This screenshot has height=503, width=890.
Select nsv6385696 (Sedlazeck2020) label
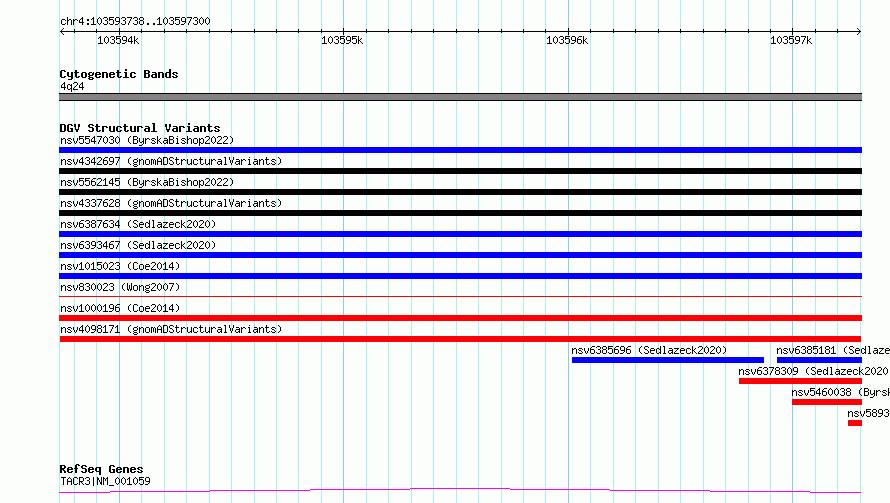point(649,350)
